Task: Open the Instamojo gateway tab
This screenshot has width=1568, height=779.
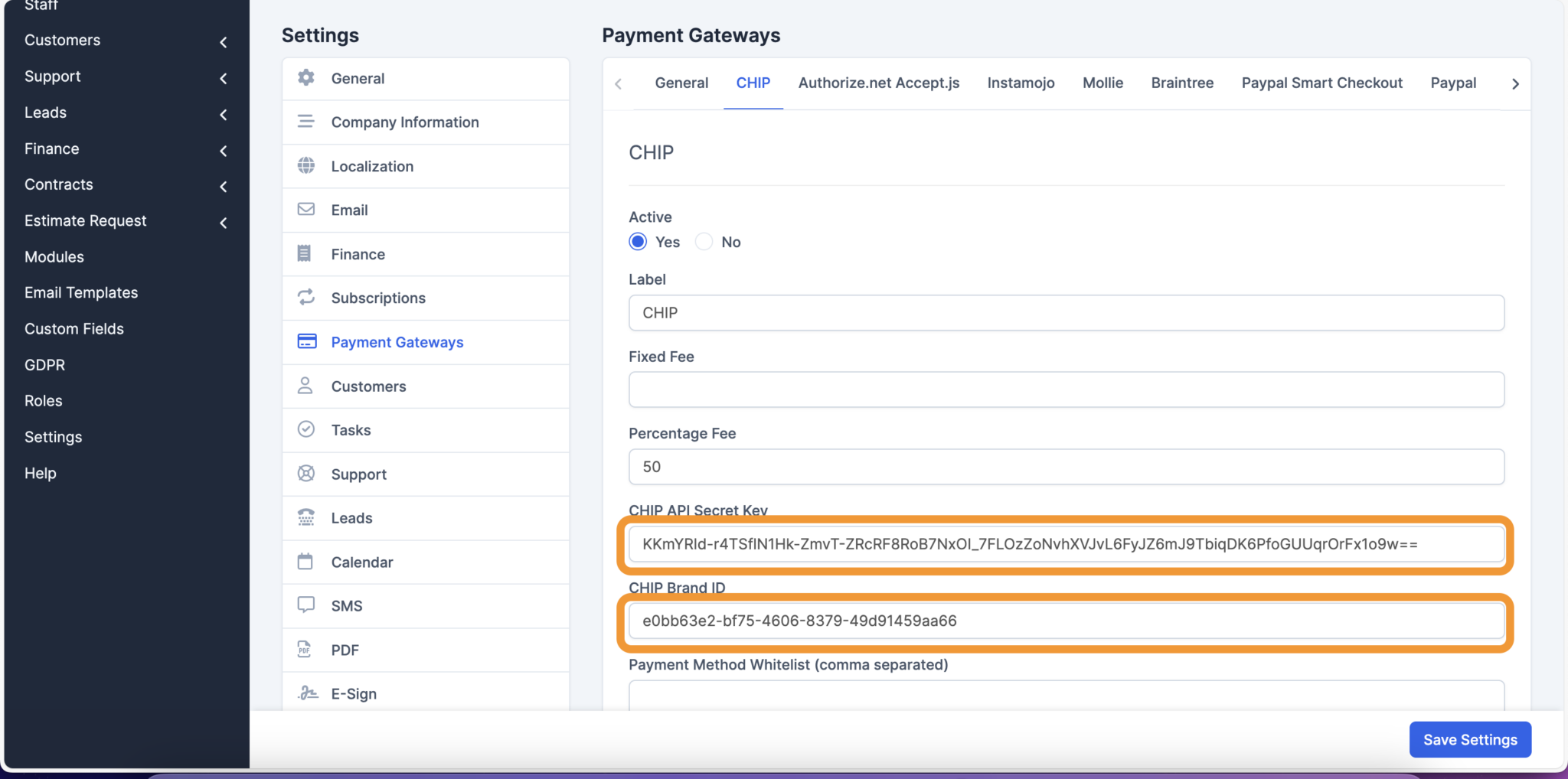Action: click(x=1021, y=83)
